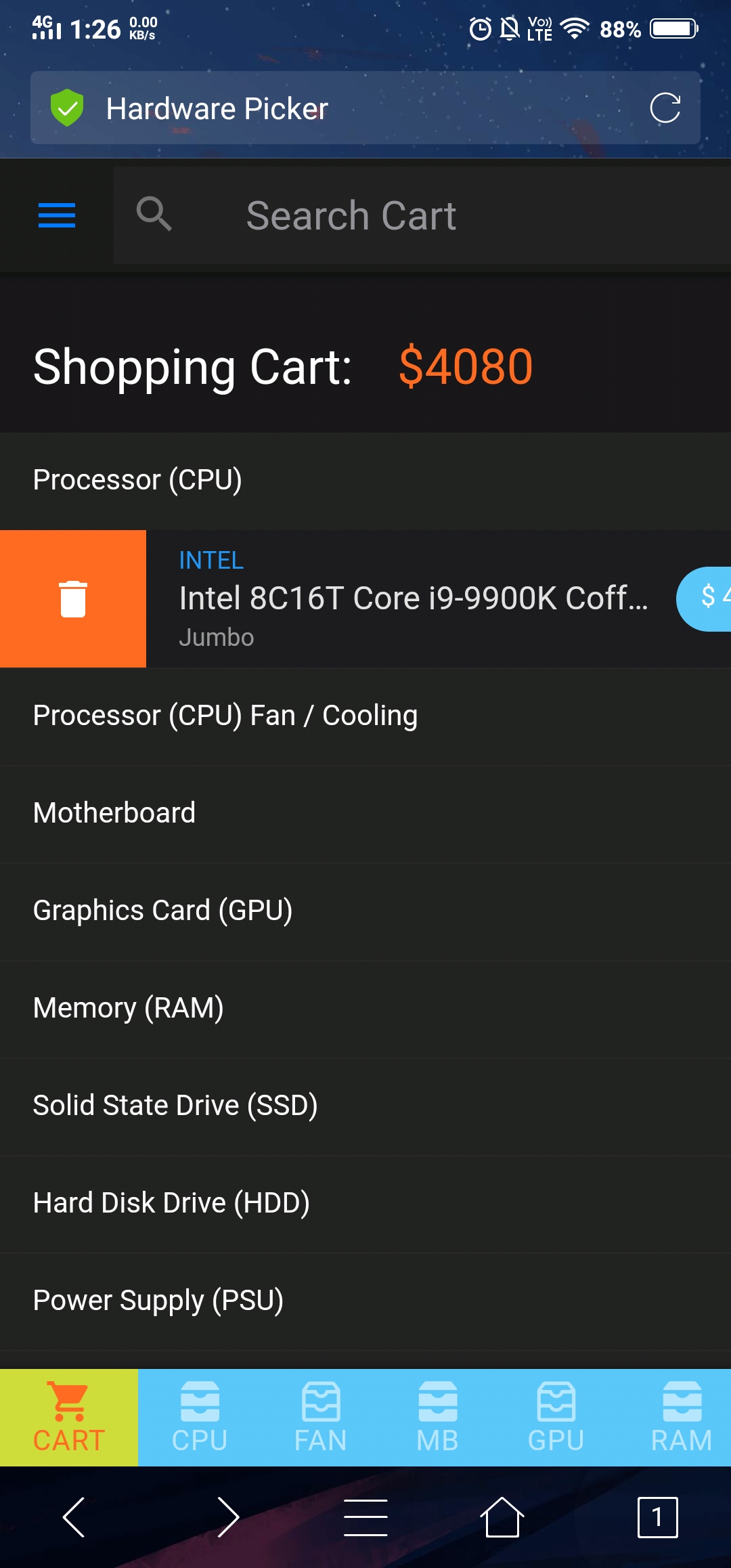Viewport: 731px width, 1568px height.
Task: Open the blue hamburger menu
Action: (x=57, y=215)
